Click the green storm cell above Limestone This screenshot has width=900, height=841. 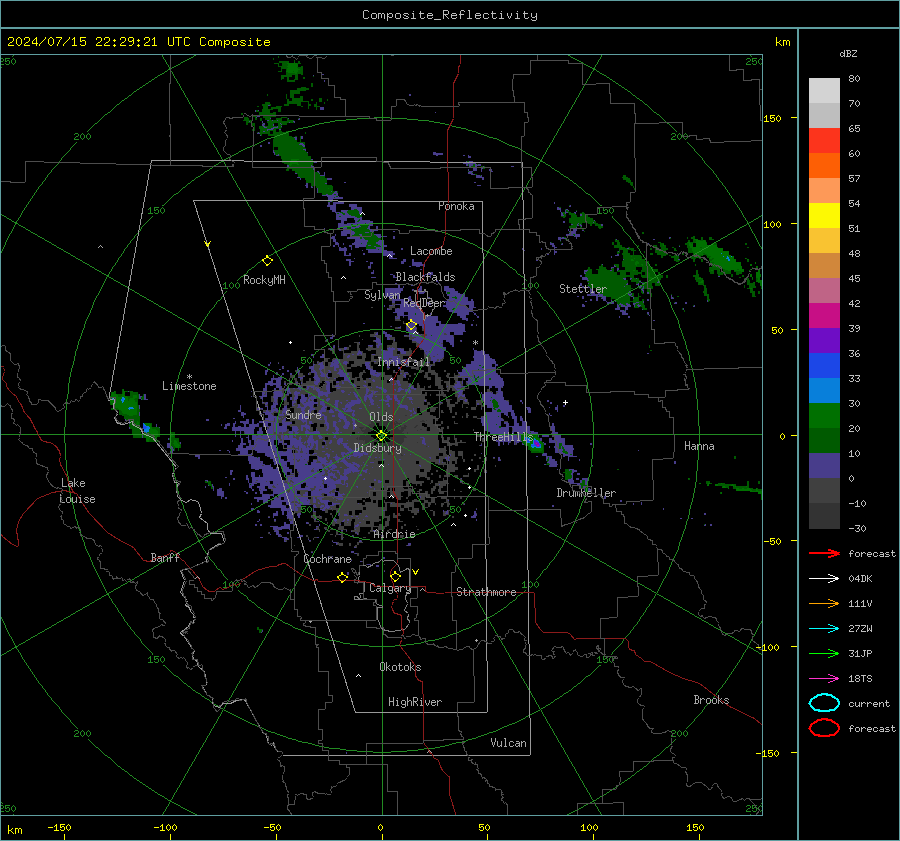pos(126,403)
